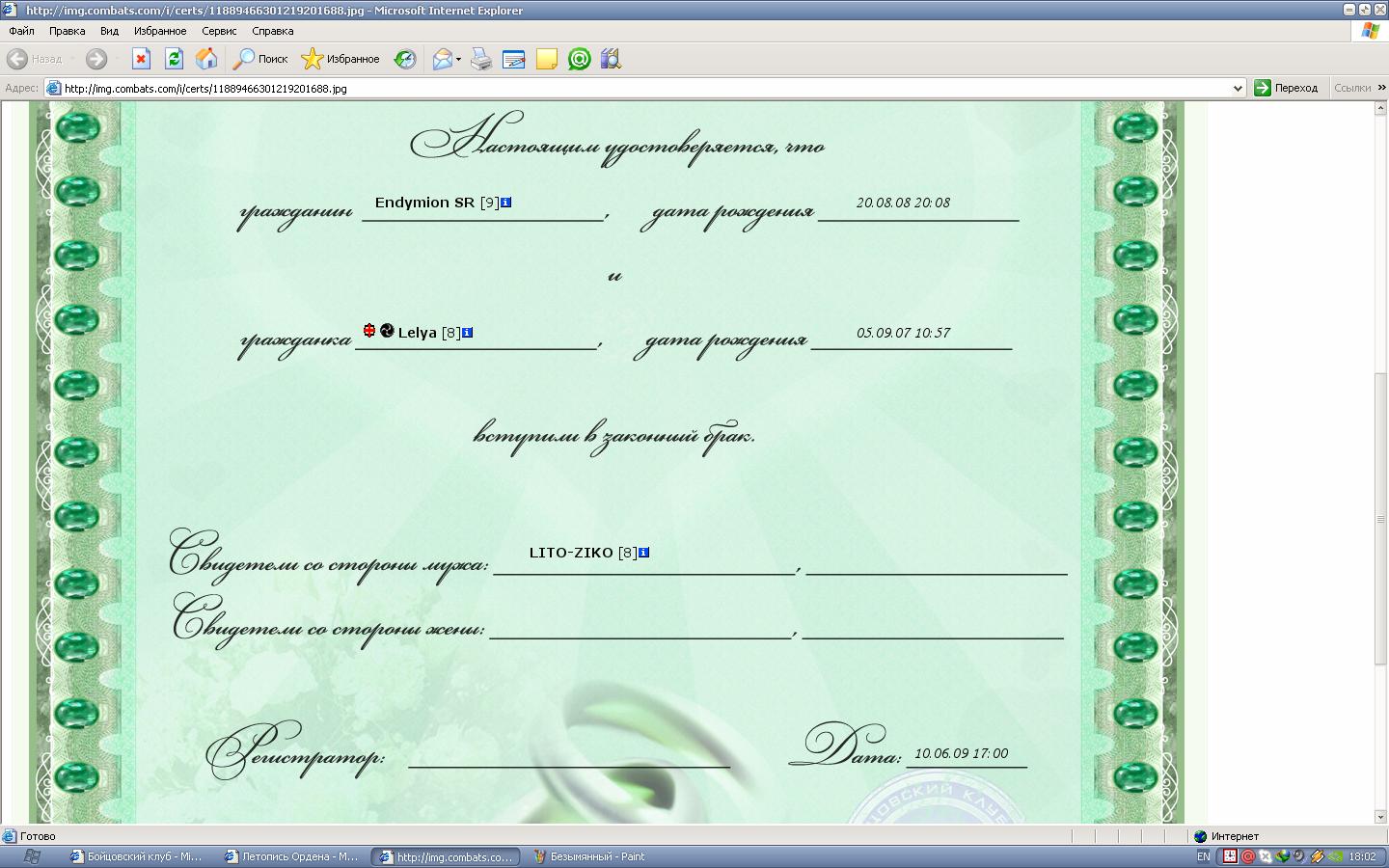This screenshot has height=868, width=1389.
Task: Click the Research books toolbar icon
Action: (x=611, y=59)
